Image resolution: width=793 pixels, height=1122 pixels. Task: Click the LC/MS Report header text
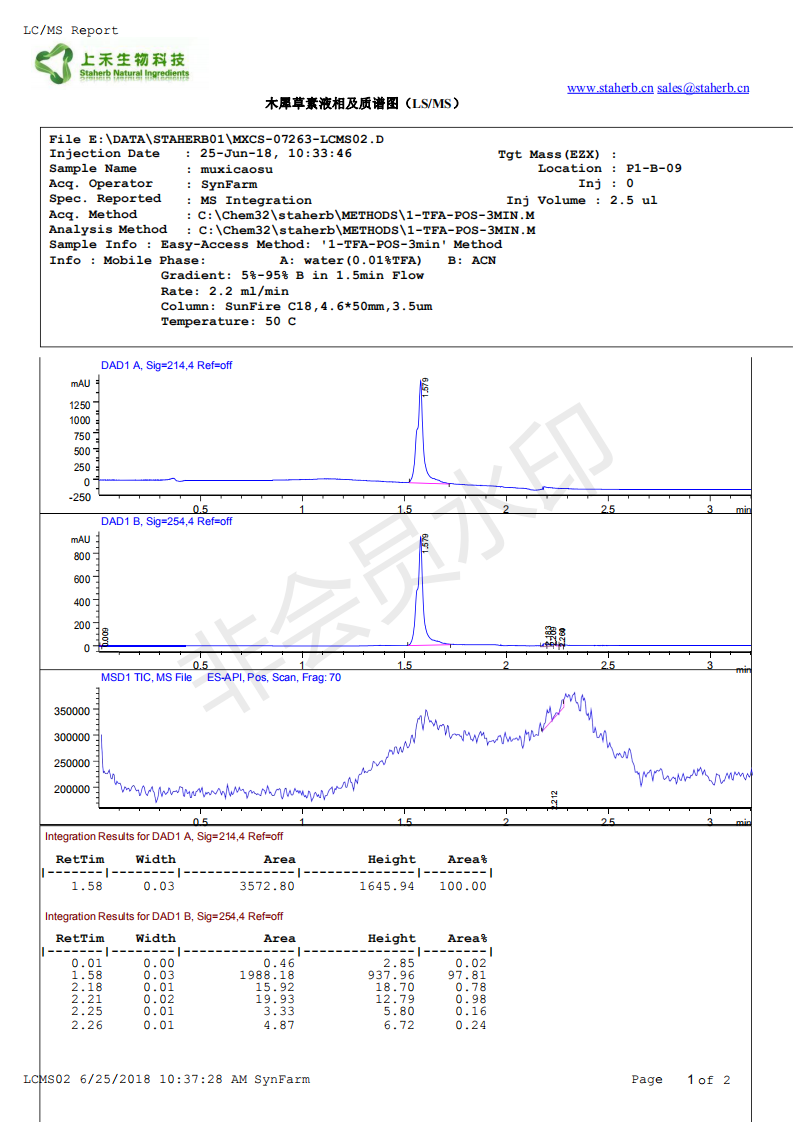[x=70, y=31]
